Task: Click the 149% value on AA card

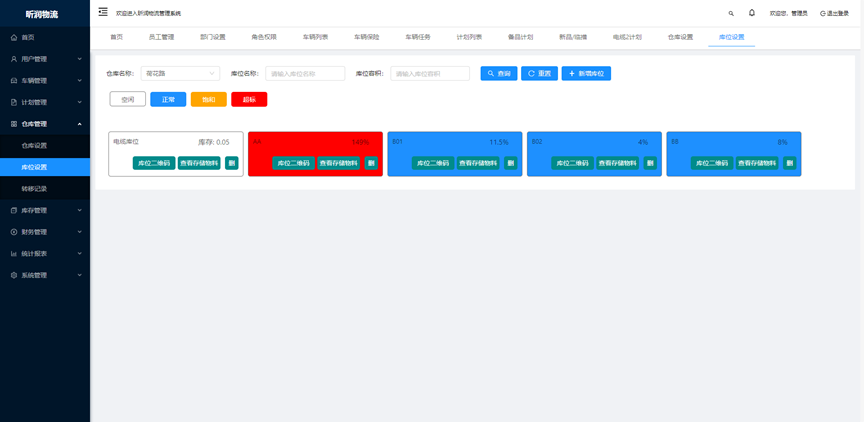Action: point(360,142)
